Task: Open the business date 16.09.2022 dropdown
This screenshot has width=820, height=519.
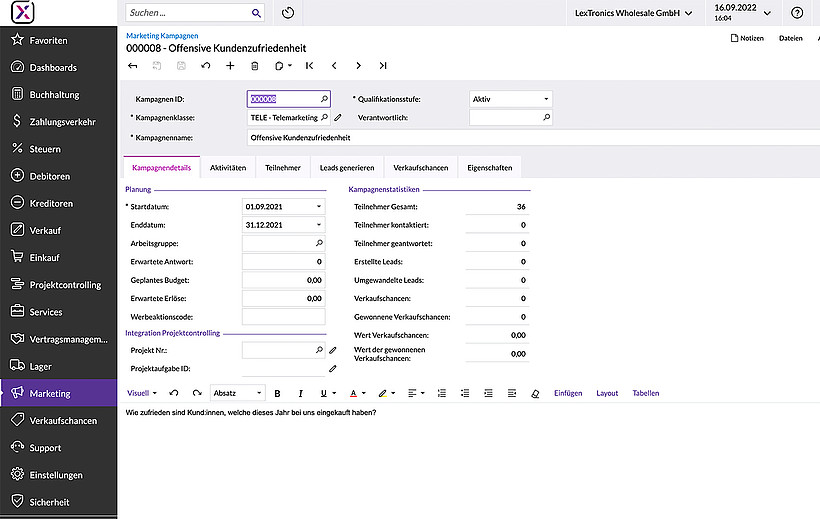Action: coord(743,13)
